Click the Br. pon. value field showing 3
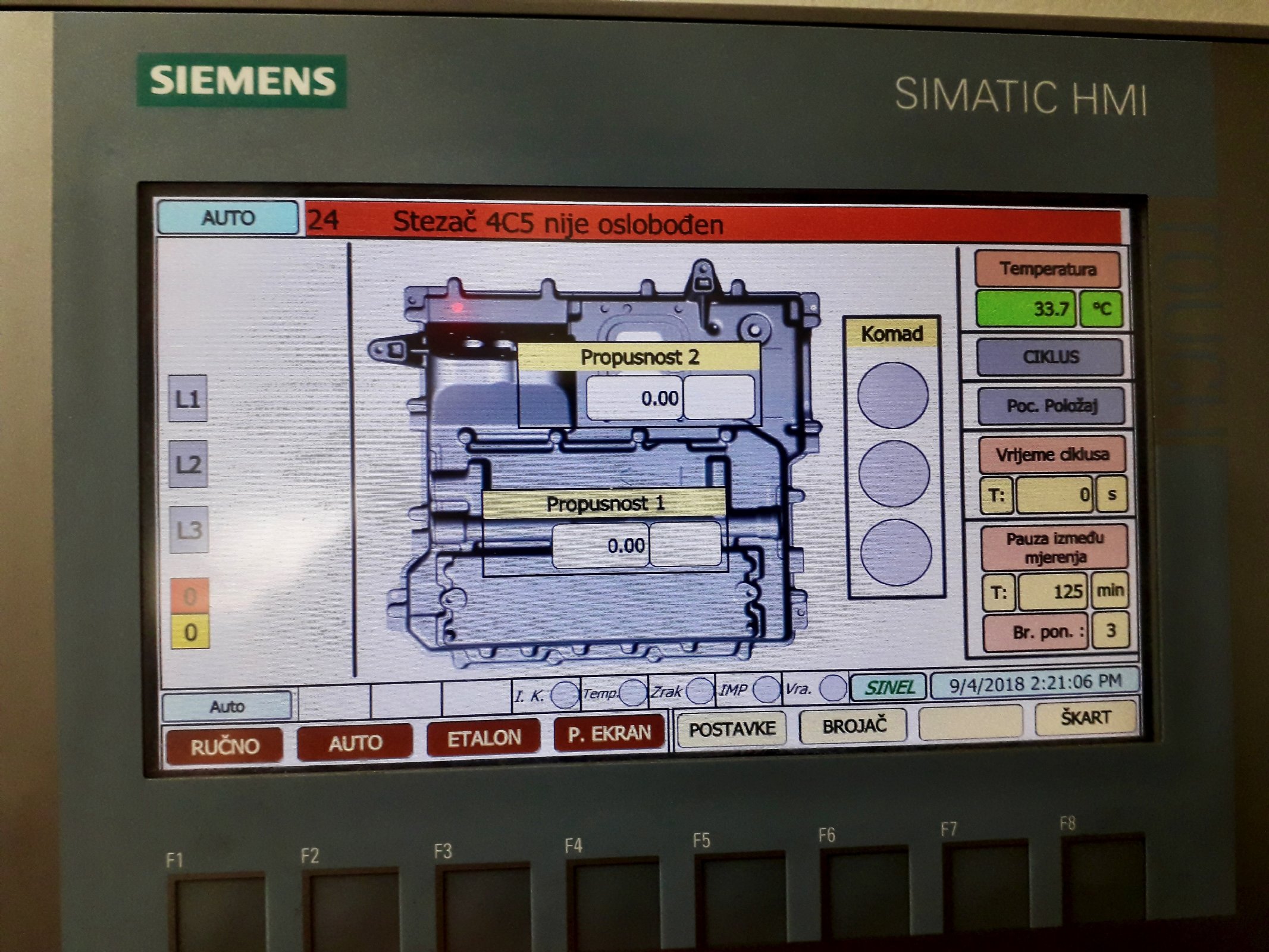Screen dimensions: 1269x952 click(1110, 631)
